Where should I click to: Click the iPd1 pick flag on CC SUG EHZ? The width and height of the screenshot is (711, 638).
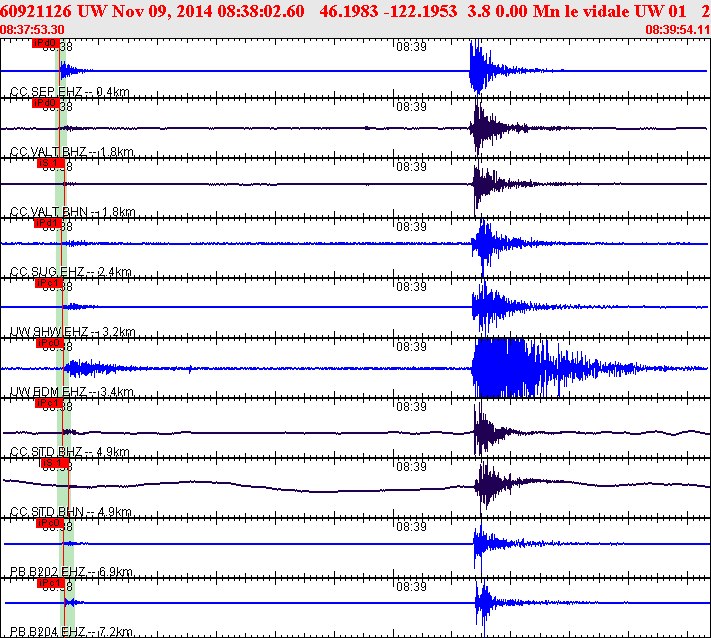click(48, 223)
